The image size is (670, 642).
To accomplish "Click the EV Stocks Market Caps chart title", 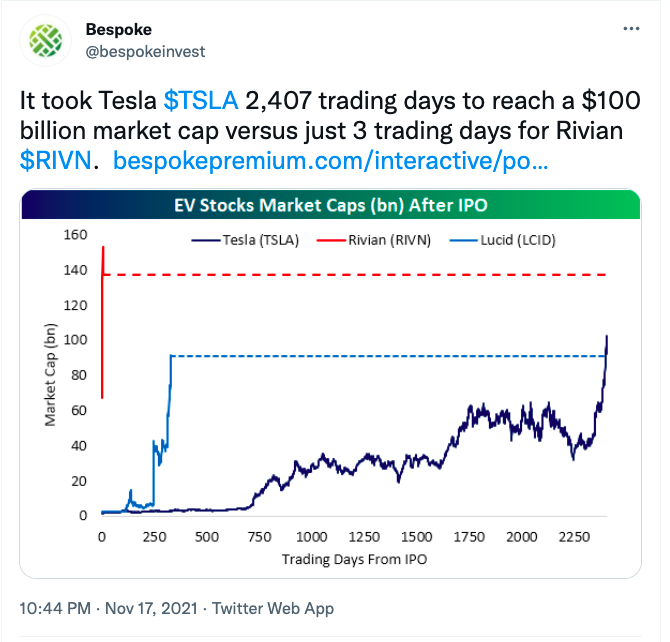I will [x=330, y=207].
